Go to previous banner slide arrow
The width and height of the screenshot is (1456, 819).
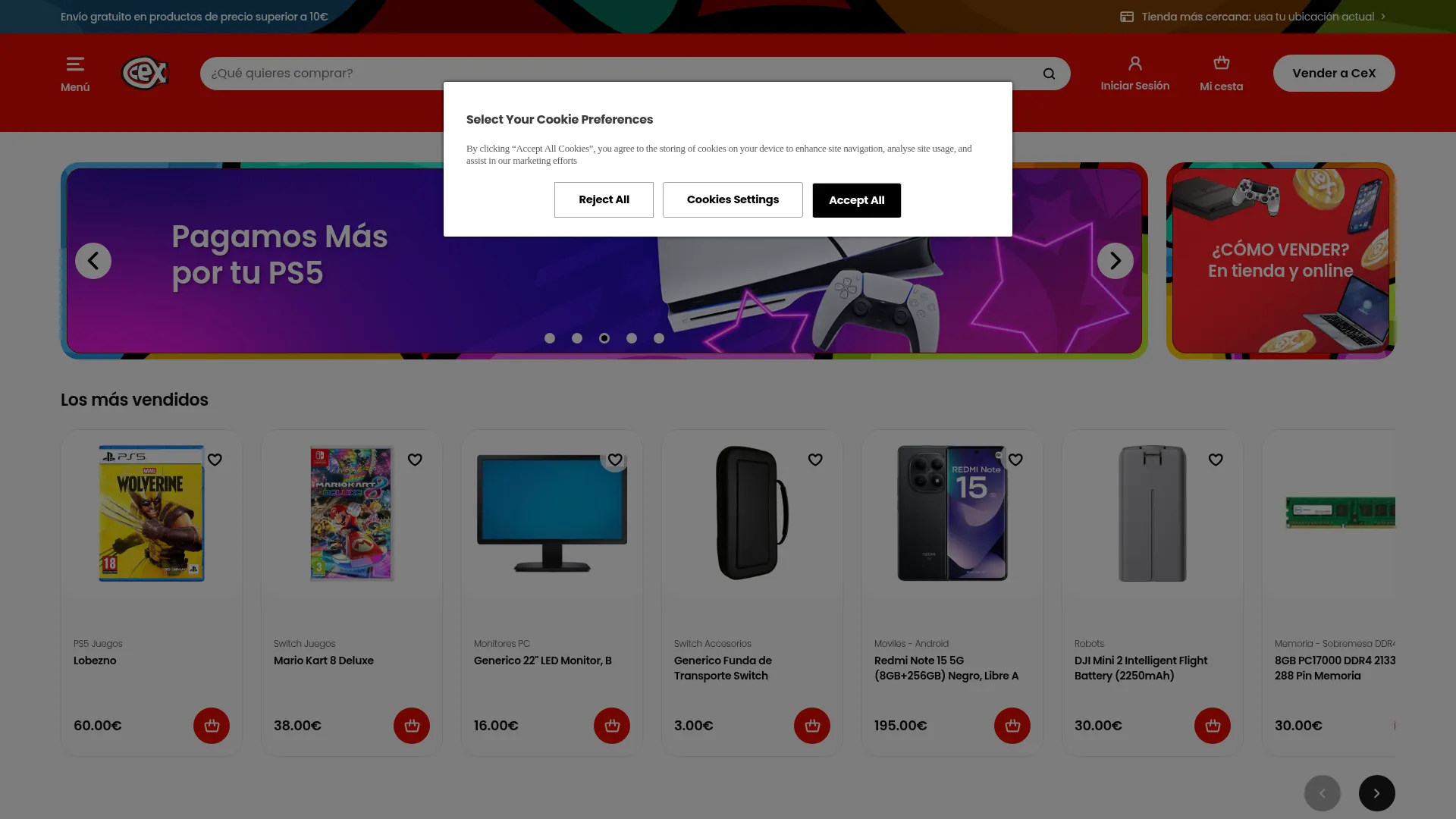(93, 261)
